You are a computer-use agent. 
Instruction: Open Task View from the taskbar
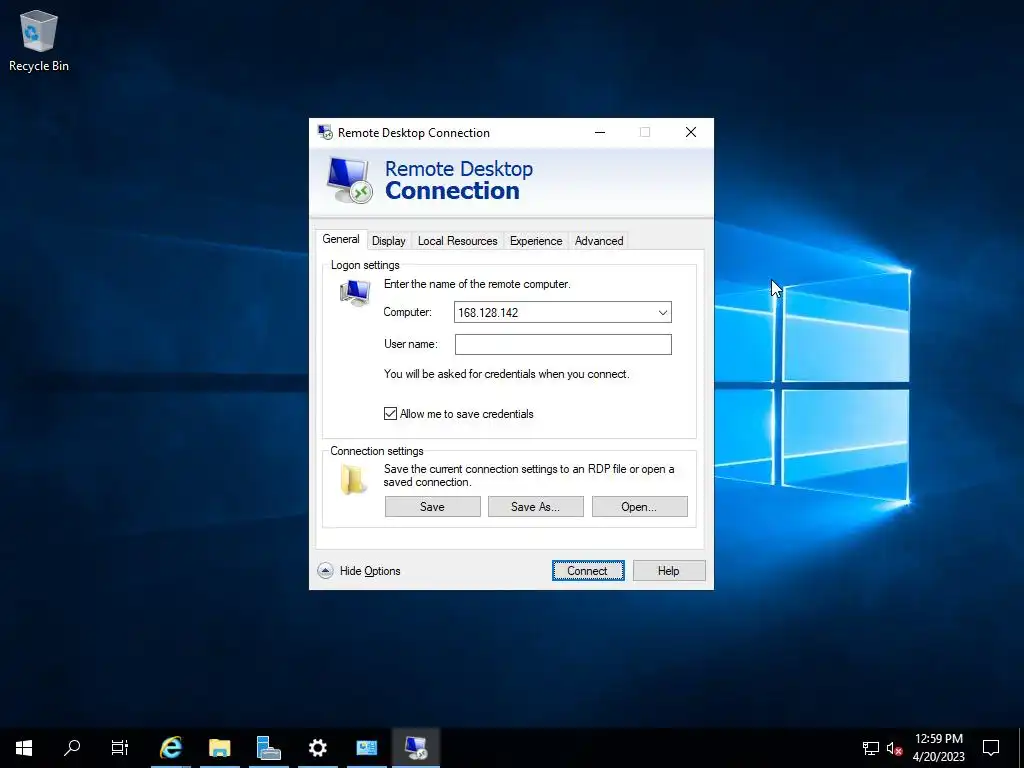(x=120, y=748)
